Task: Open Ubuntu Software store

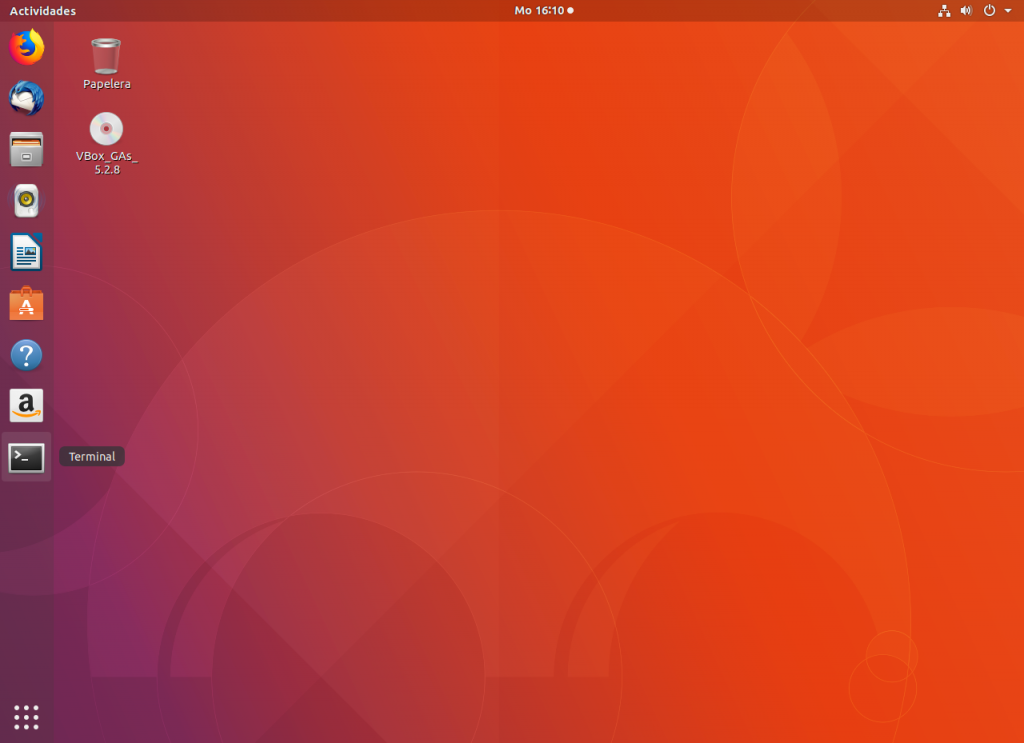Action: (26, 304)
